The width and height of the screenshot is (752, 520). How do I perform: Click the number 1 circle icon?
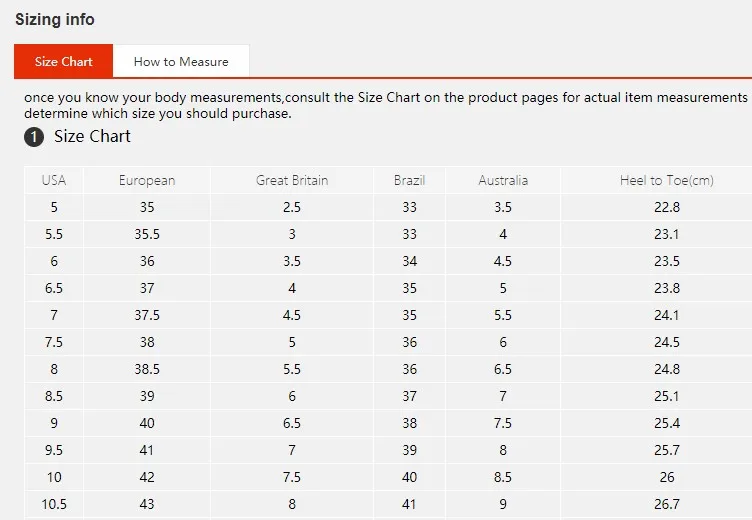34,137
